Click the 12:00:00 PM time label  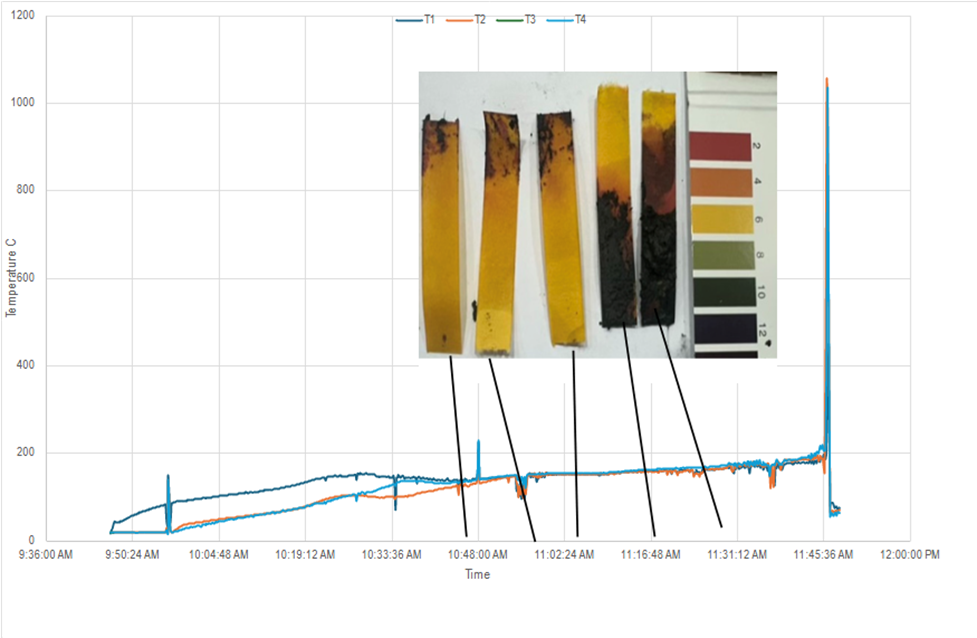[910, 555]
